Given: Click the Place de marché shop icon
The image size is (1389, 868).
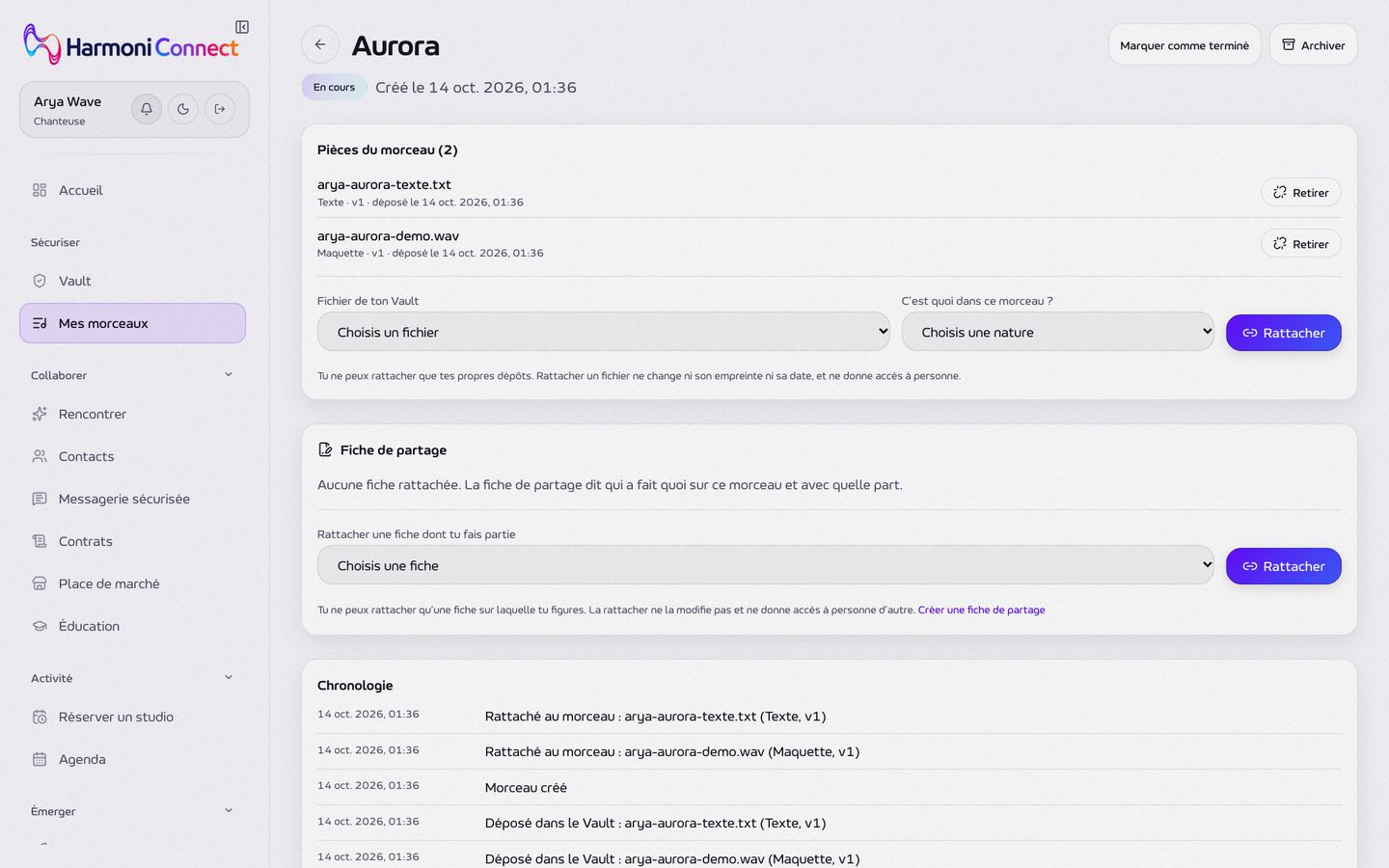Looking at the screenshot, I should coord(40,583).
